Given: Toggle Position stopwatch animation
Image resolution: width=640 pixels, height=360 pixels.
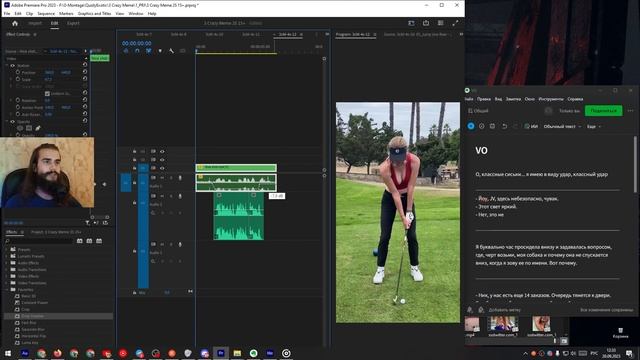Looking at the screenshot, I should point(18,72).
